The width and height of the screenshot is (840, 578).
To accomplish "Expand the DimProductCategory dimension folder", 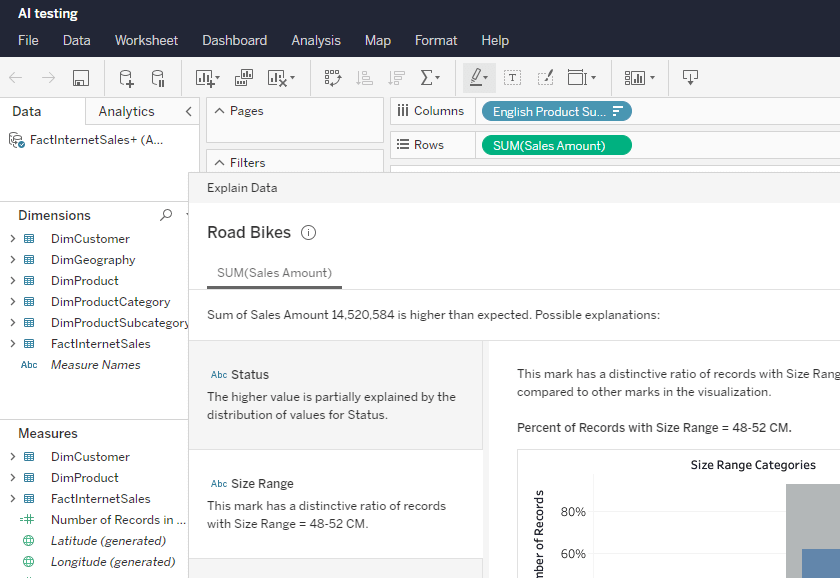I will coord(12,302).
